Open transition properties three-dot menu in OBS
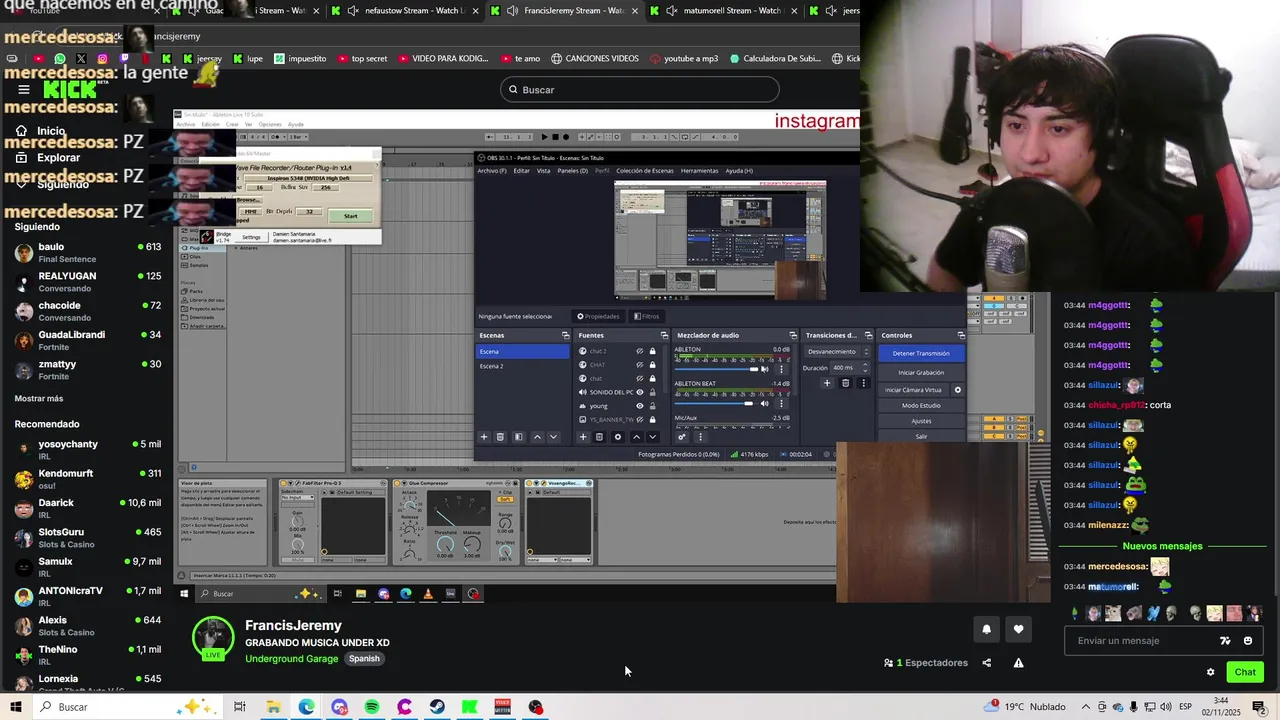This screenshot has height=720, width=1280. tap(863, 383)
